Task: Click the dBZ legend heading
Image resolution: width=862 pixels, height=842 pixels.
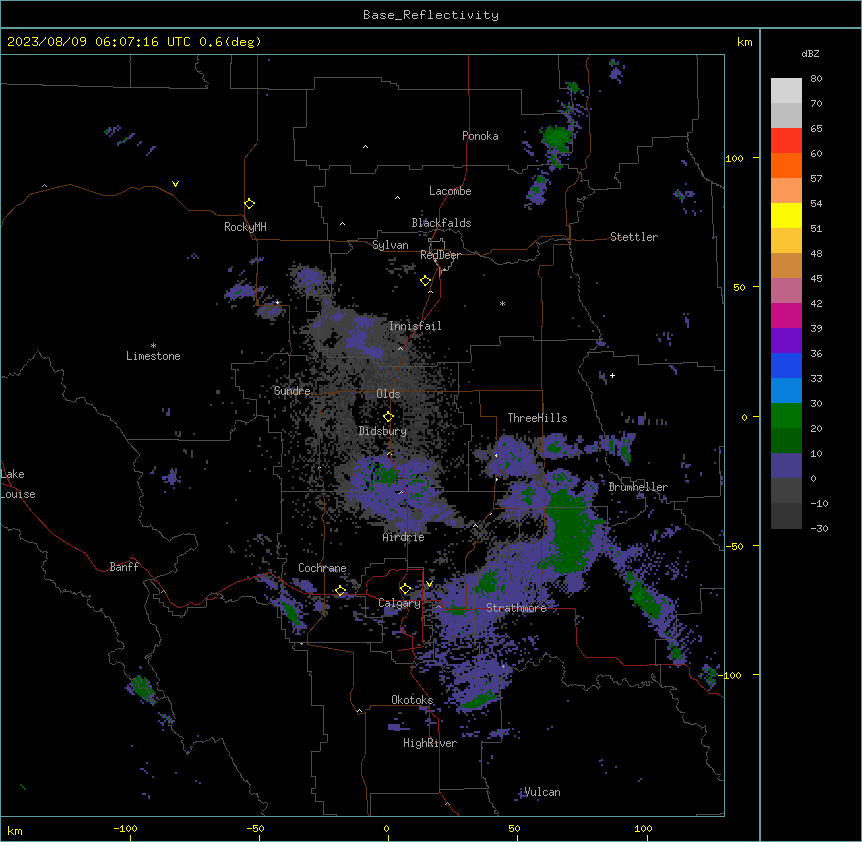Action: pos(810,54)
